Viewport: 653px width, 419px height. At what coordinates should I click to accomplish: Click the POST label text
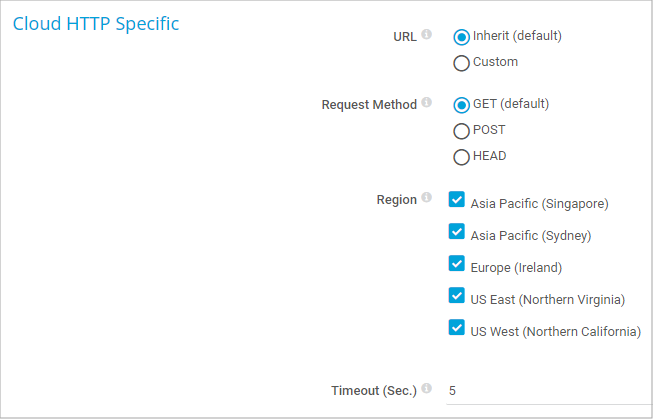(489, 130)
